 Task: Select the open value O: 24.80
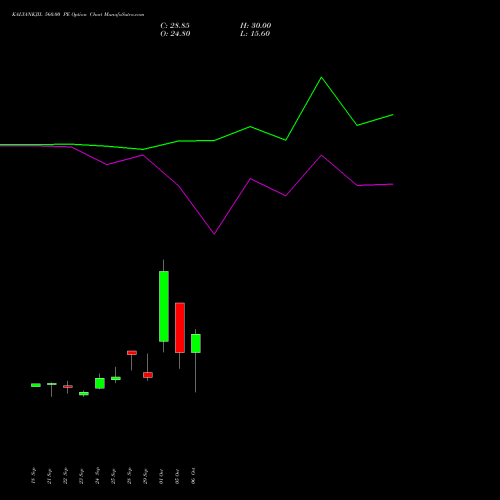pyautogui.click(x=175, y=34)
